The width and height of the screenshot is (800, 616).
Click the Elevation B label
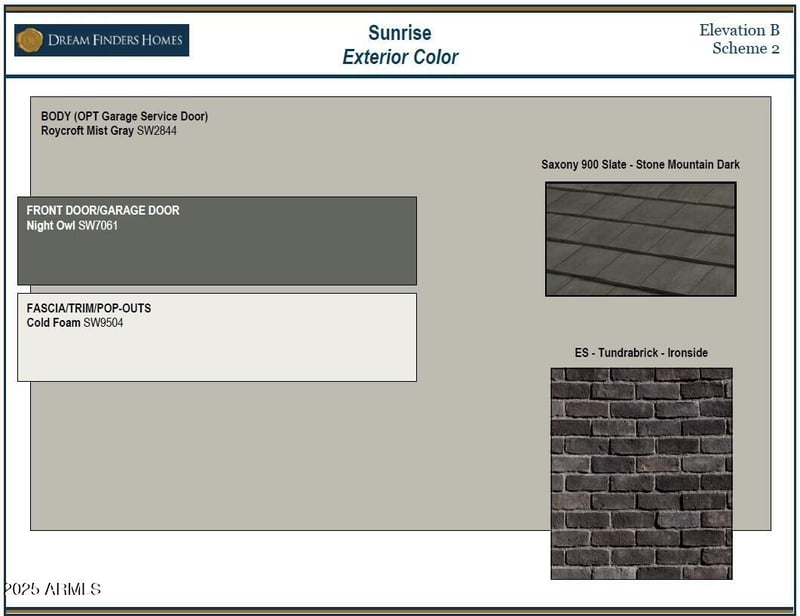tap(739, 30)
